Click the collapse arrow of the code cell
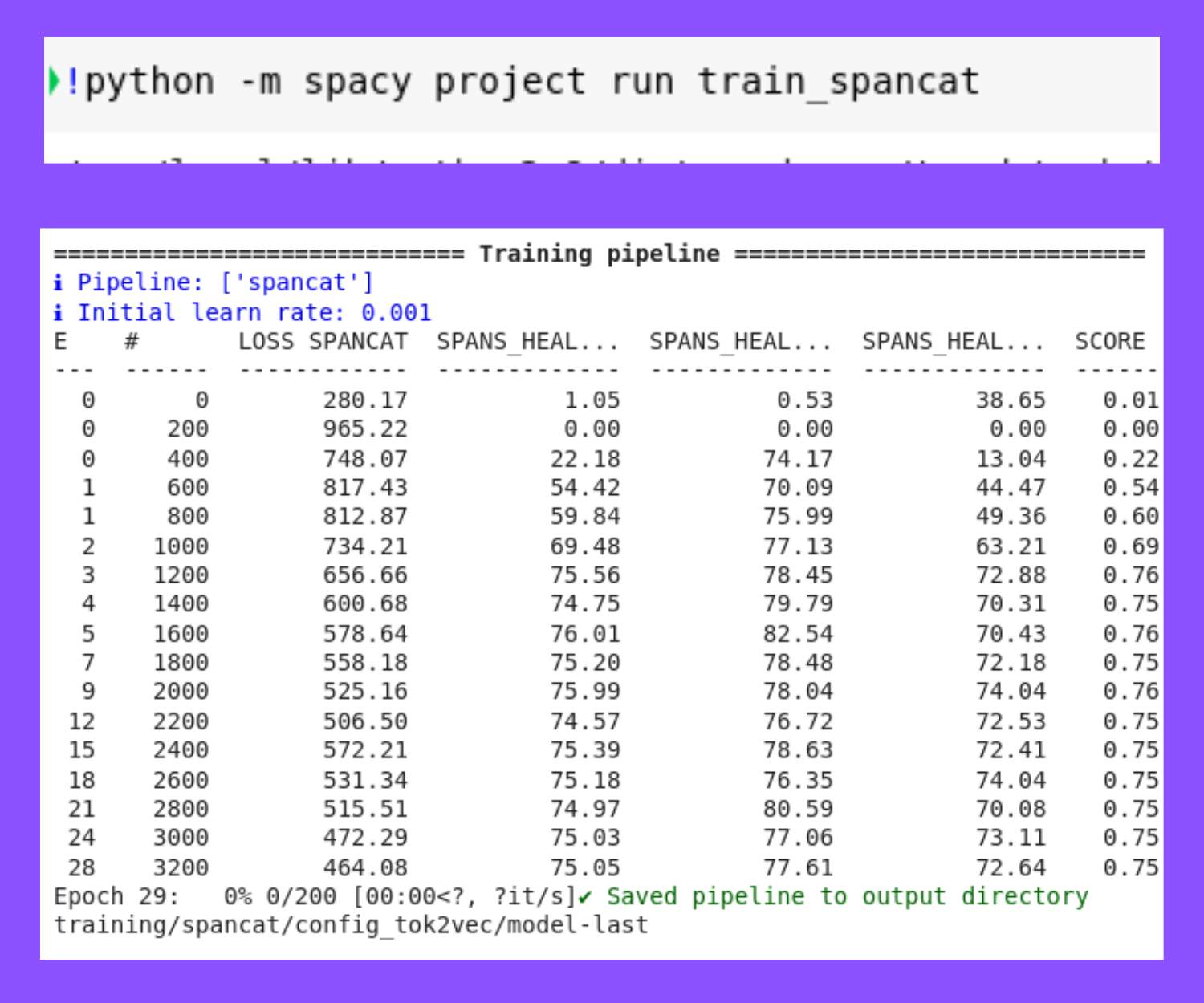1204x1003 pixels. tap(53, 80)
